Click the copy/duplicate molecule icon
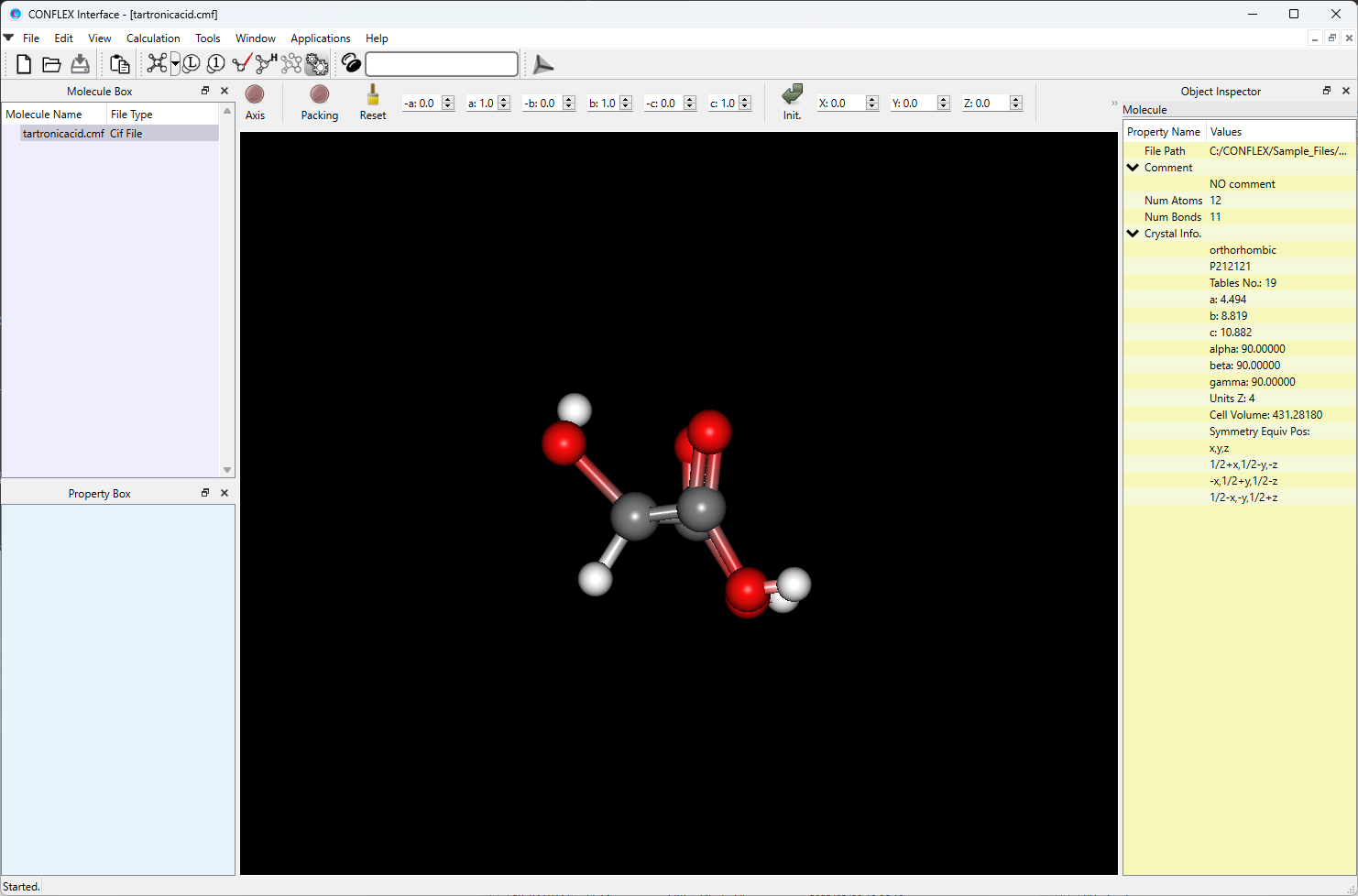Viewport: 1358px width, 896px height. point(119,64)
